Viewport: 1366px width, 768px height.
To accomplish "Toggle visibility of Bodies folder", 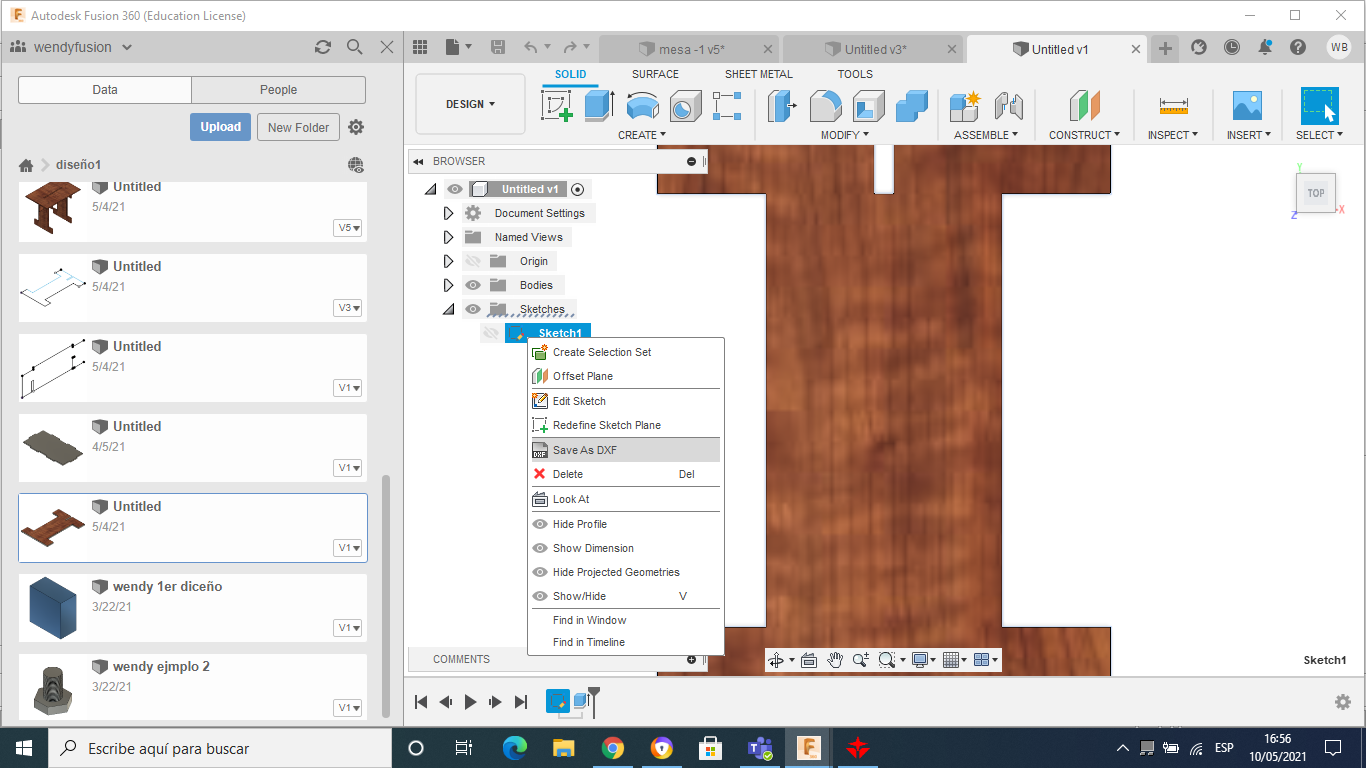I will 473,285.
